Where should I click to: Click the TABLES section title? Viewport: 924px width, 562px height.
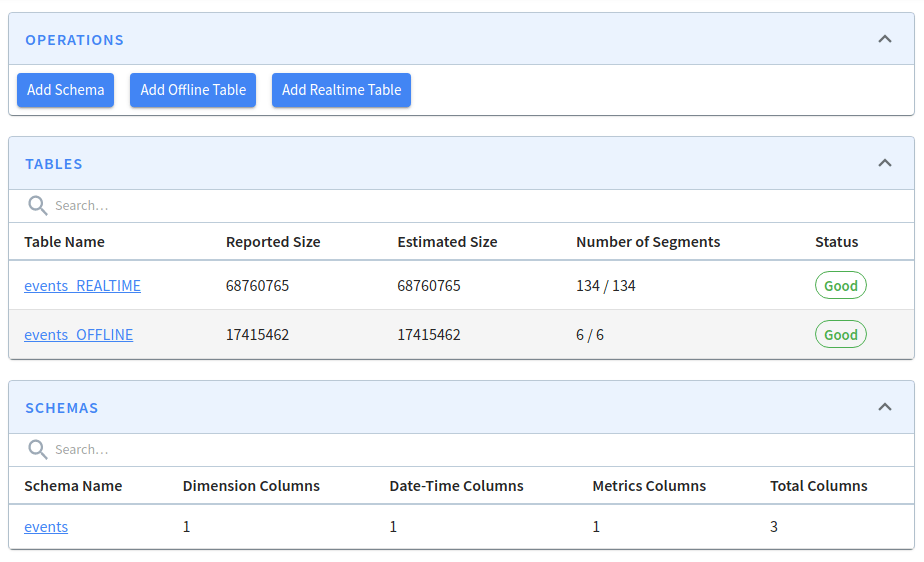point(54,164)
